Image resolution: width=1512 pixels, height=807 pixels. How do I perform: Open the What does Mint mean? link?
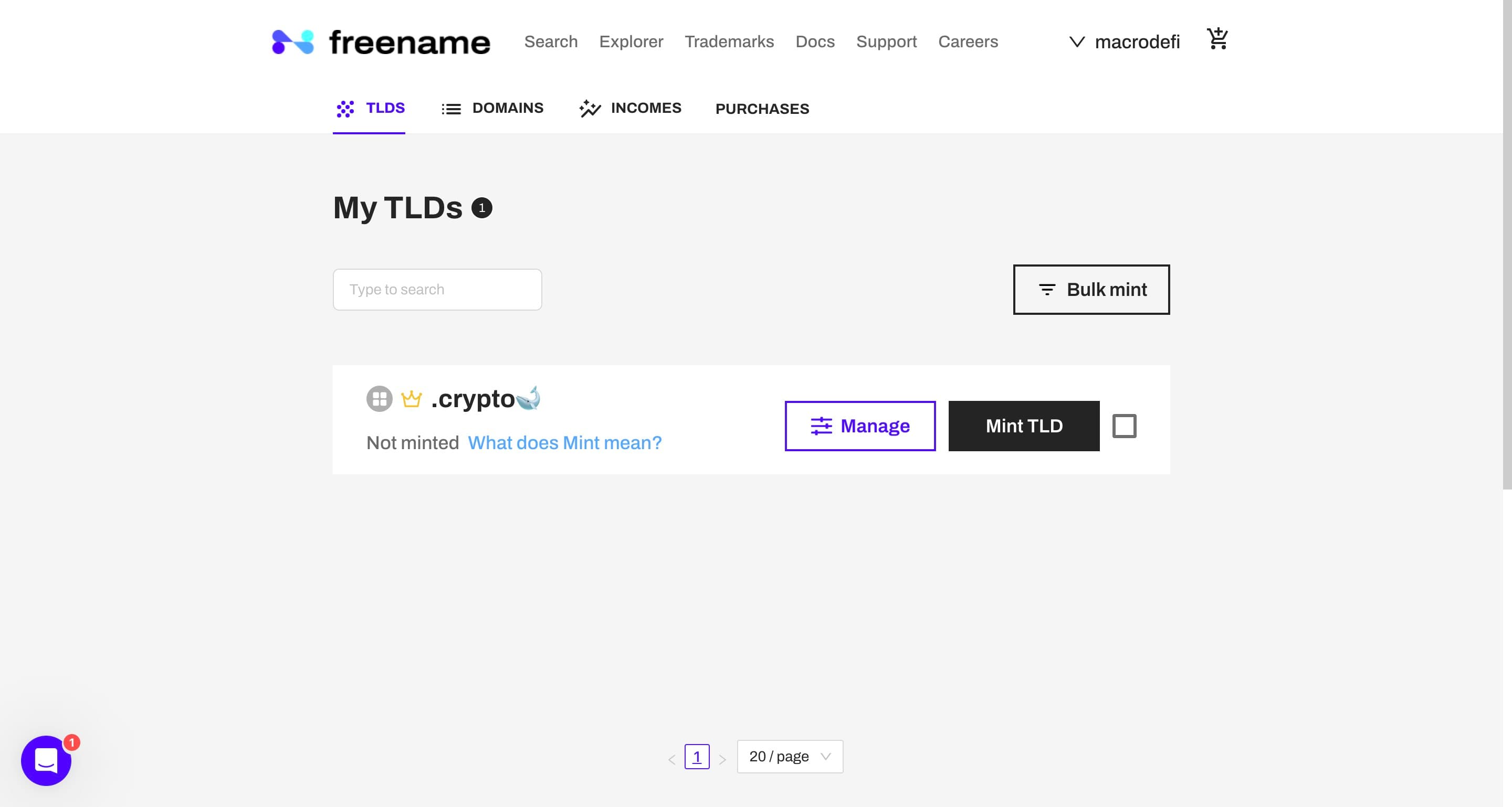565,443
